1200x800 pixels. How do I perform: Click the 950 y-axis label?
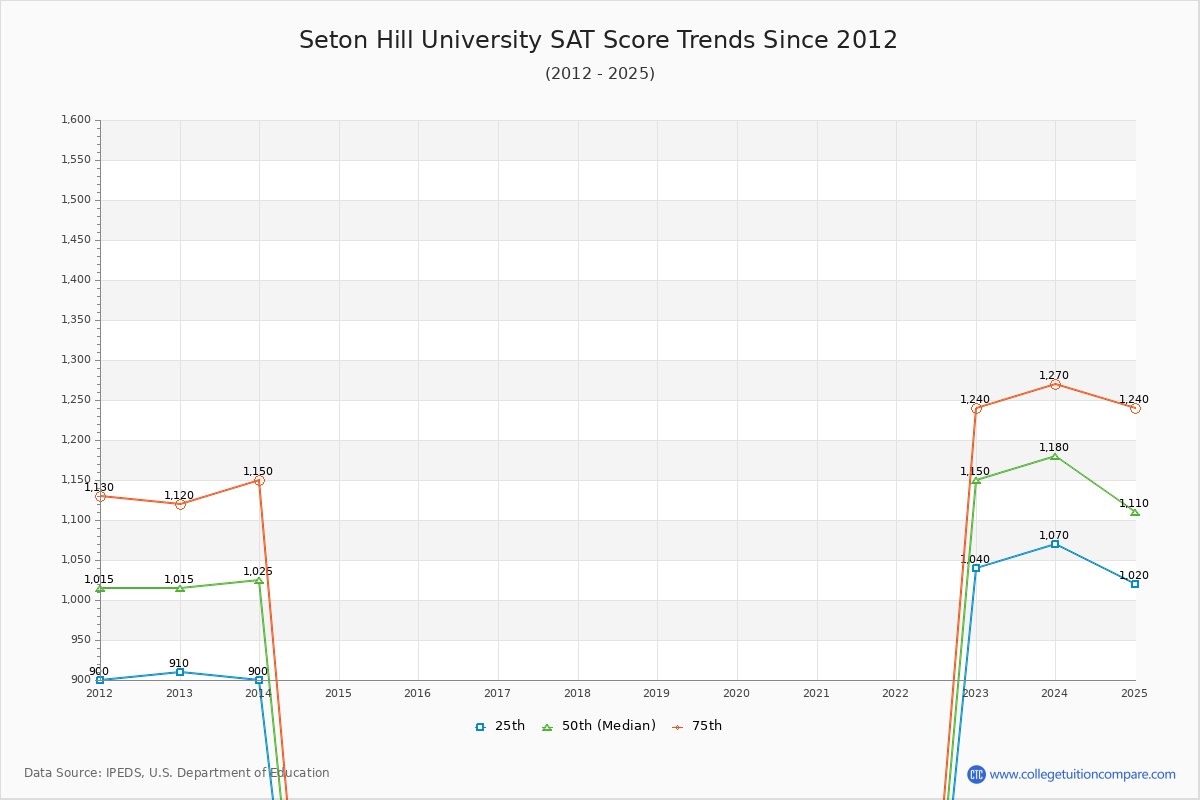click(x=81, y=640)
